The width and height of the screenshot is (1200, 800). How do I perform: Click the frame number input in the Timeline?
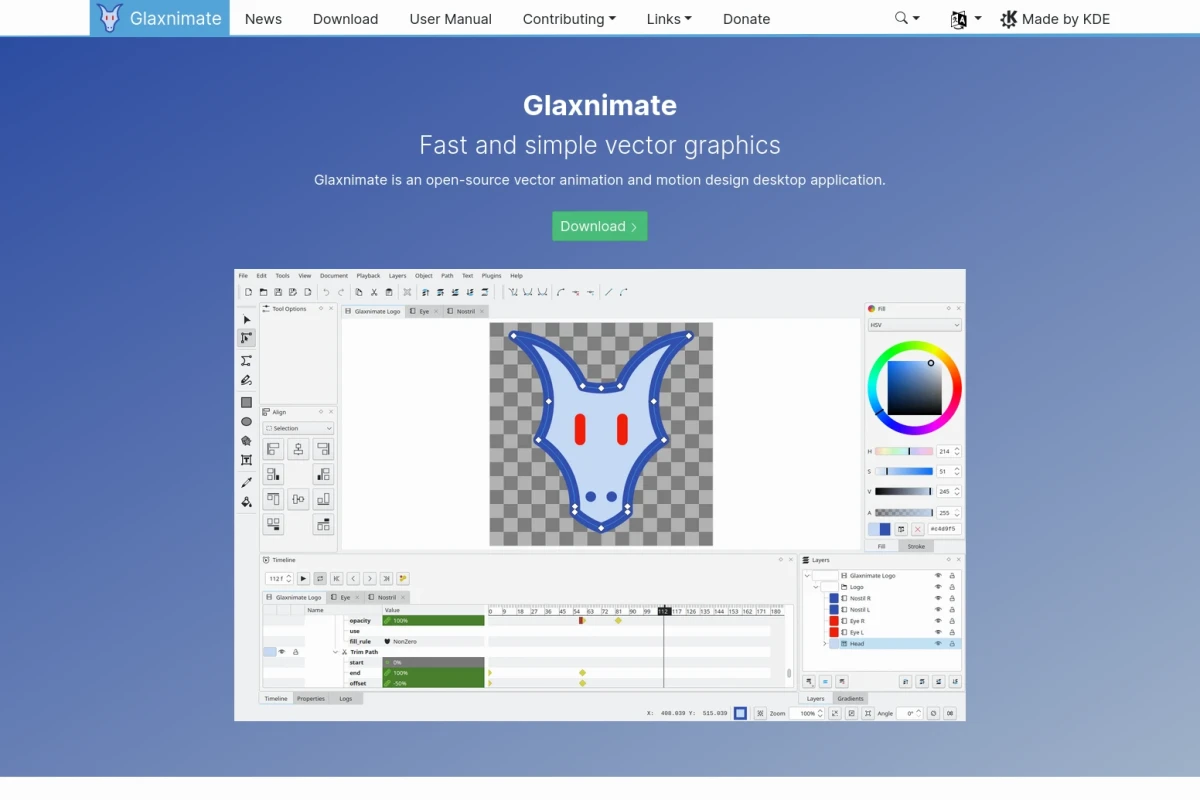tap(277, 578)
